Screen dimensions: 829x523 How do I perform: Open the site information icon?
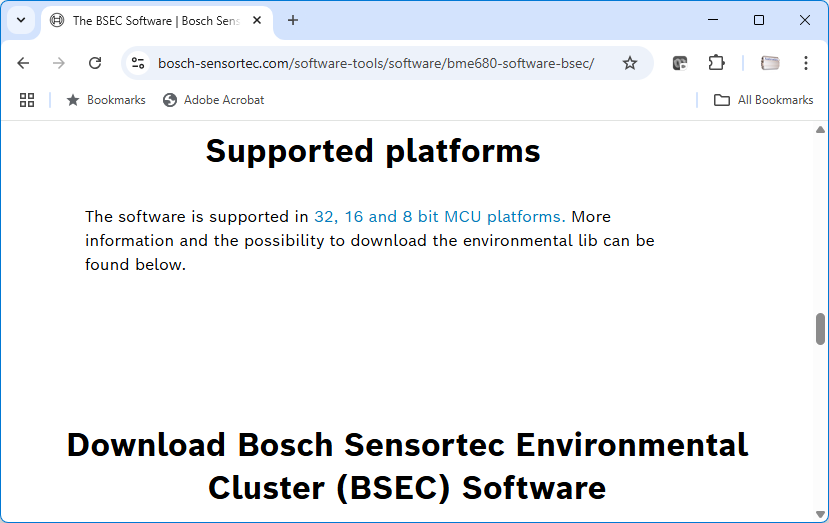(139, 63)
